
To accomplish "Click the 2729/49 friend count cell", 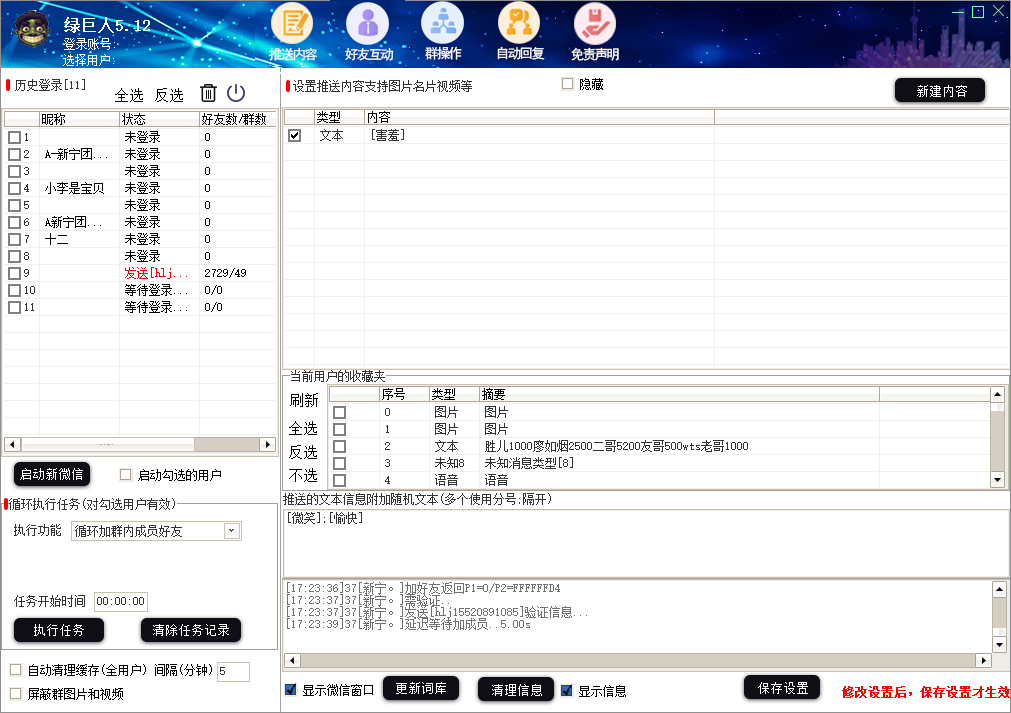I will (x=225, y=273).
